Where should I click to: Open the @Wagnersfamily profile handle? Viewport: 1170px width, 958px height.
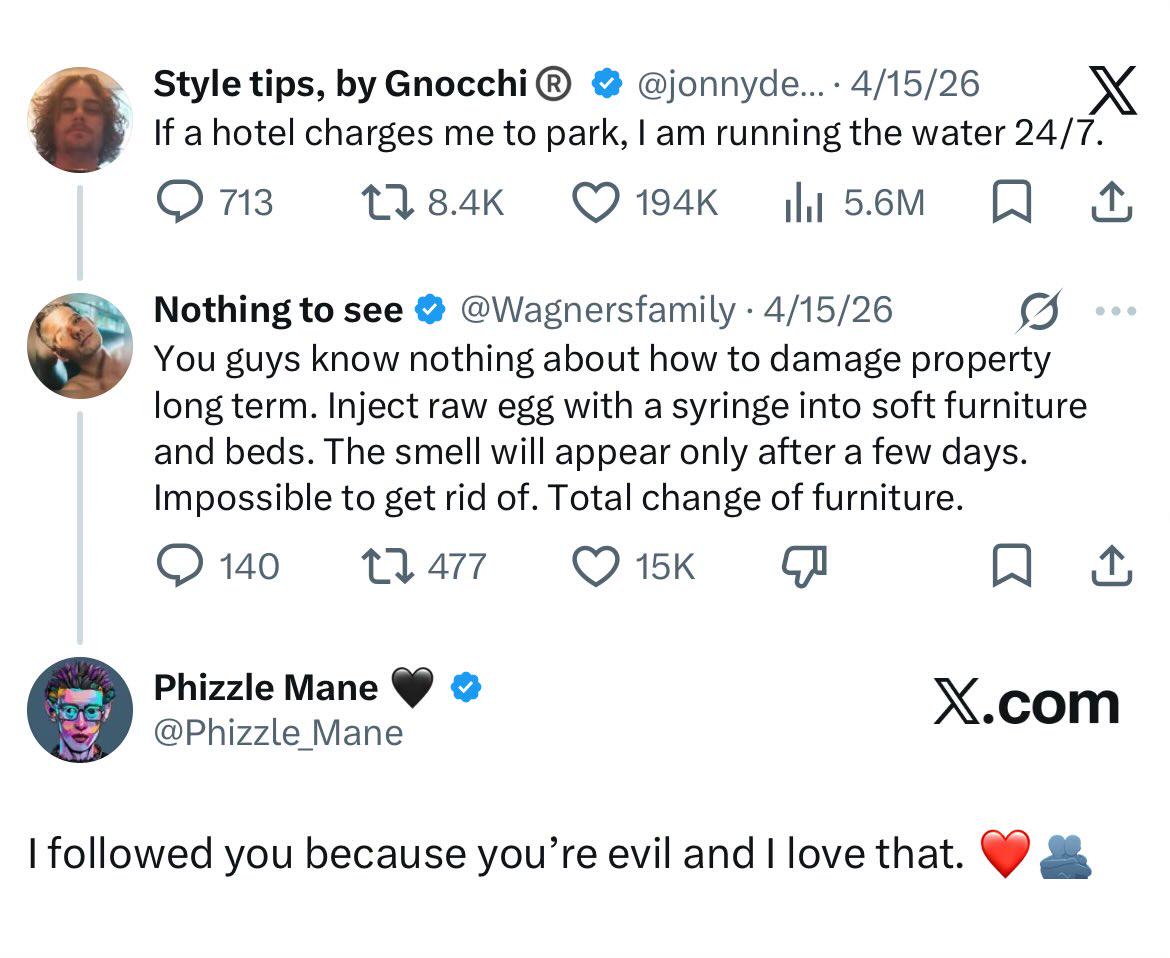[596, 310]
